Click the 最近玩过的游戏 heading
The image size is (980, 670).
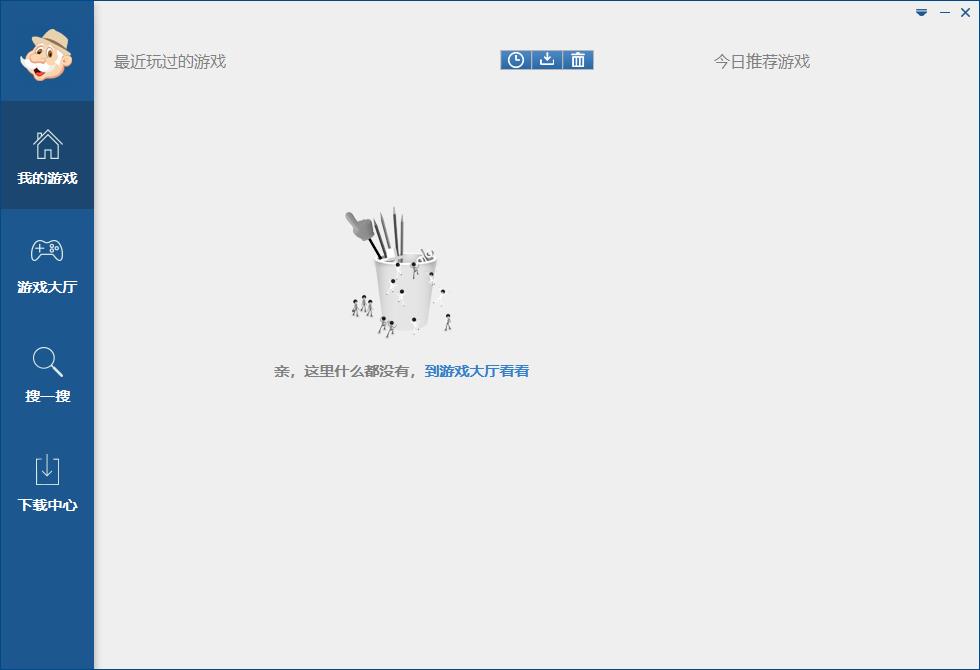170,62
